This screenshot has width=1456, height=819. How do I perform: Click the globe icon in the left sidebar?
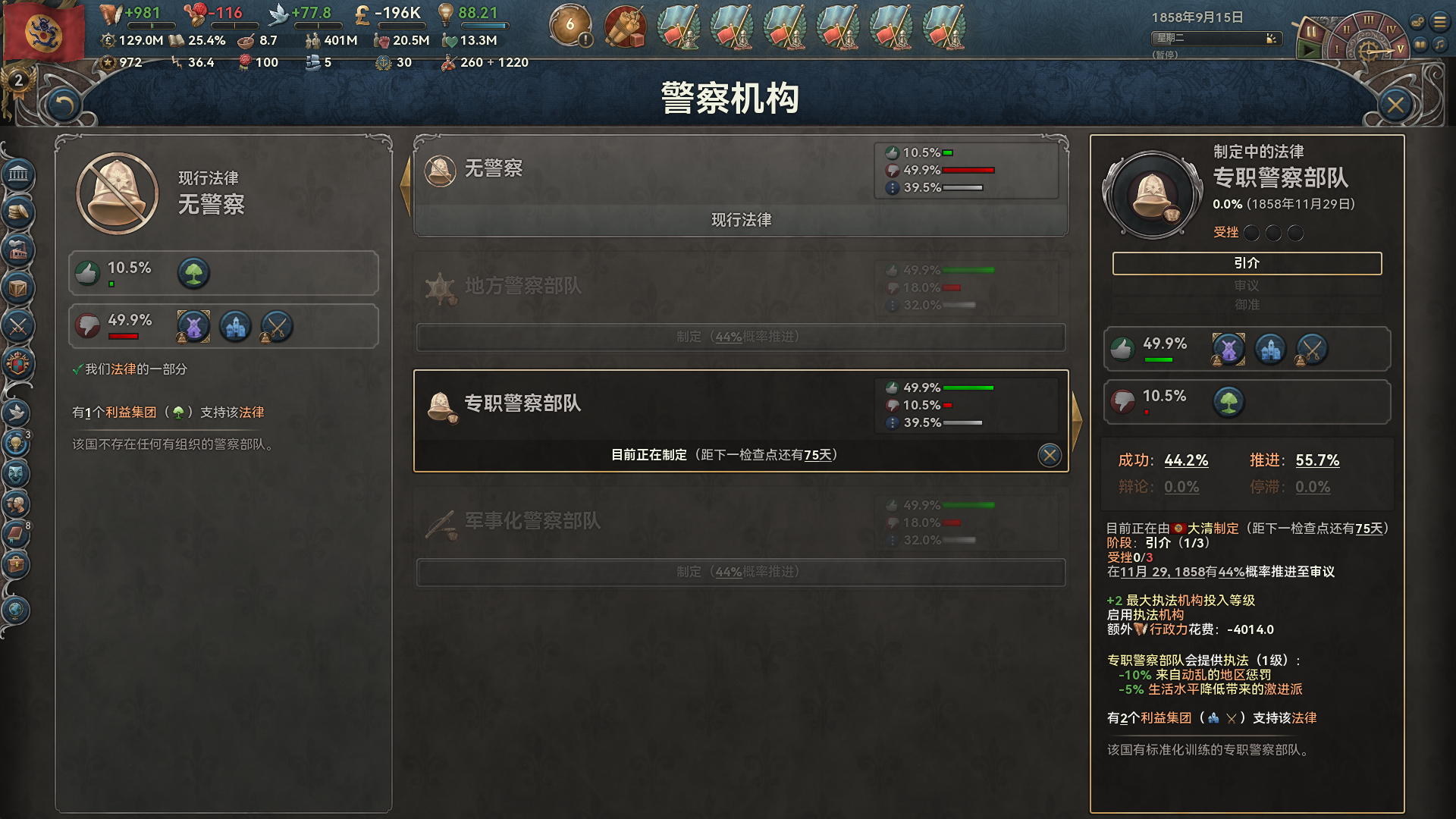pyautogui.click(x=16, y=610)
